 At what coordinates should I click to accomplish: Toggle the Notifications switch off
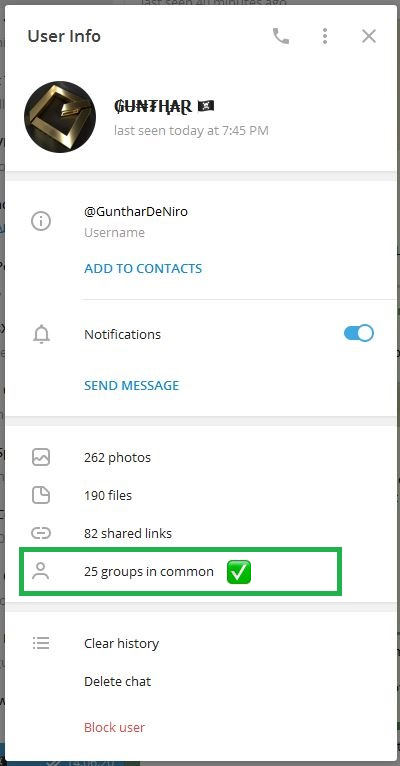359,334
